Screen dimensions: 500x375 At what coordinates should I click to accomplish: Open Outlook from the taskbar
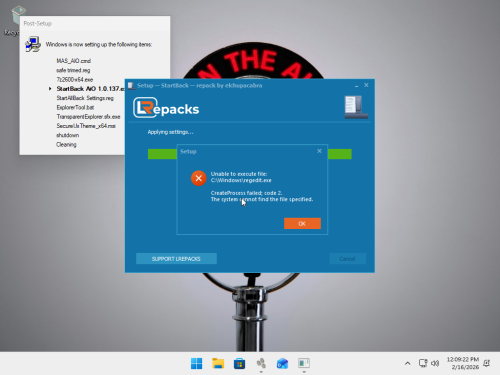(x=282, y=363)
